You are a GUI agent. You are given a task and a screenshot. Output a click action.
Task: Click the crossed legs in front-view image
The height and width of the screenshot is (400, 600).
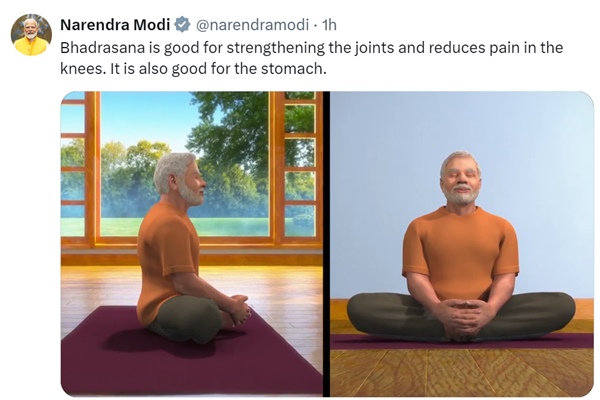(x=461, y=316)
